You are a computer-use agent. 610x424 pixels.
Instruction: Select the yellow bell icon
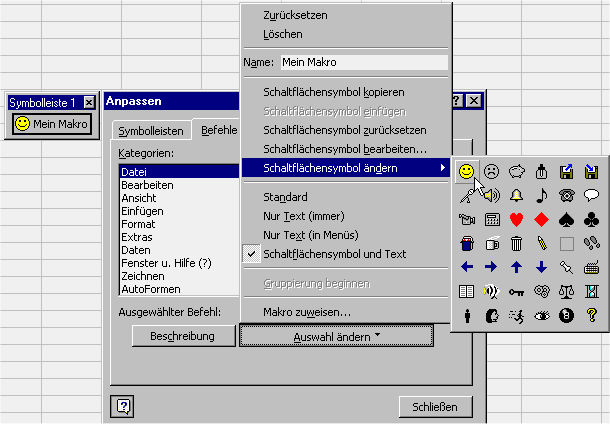point(516,196)
